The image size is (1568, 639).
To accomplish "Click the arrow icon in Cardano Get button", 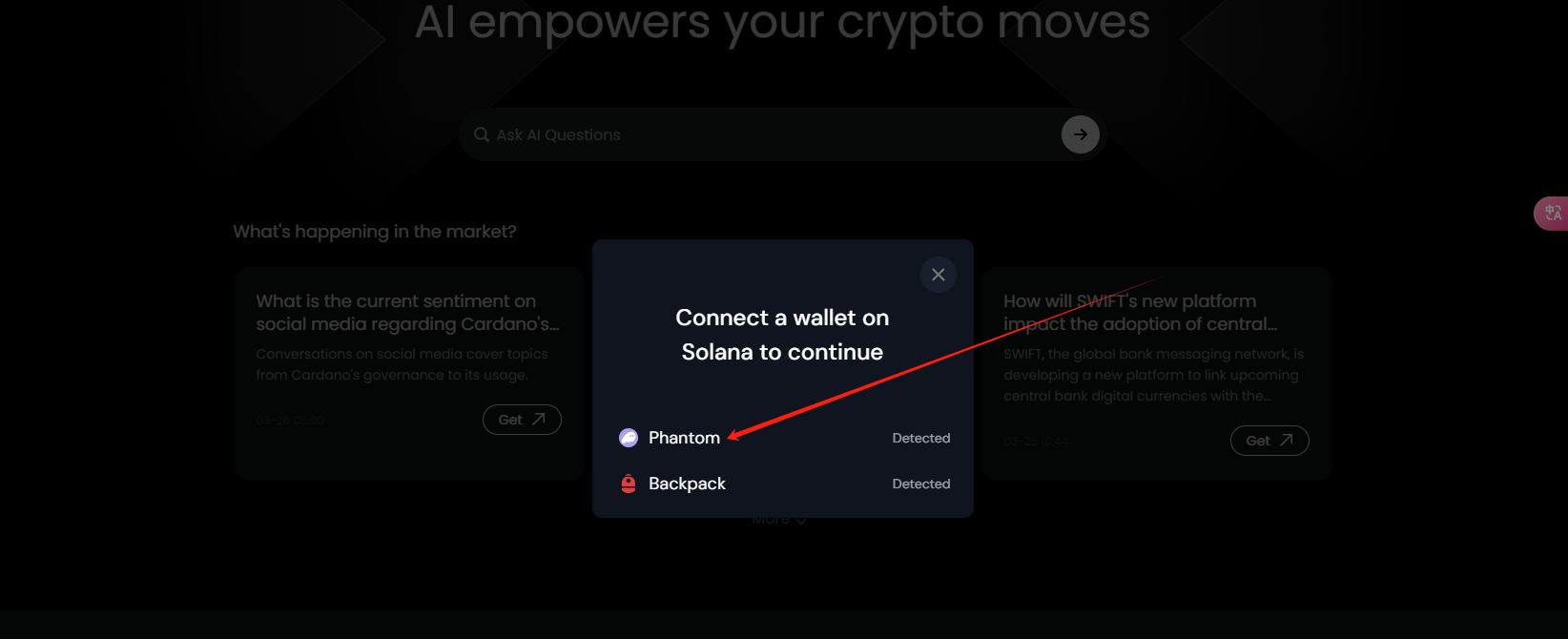I will click(539, 419).
